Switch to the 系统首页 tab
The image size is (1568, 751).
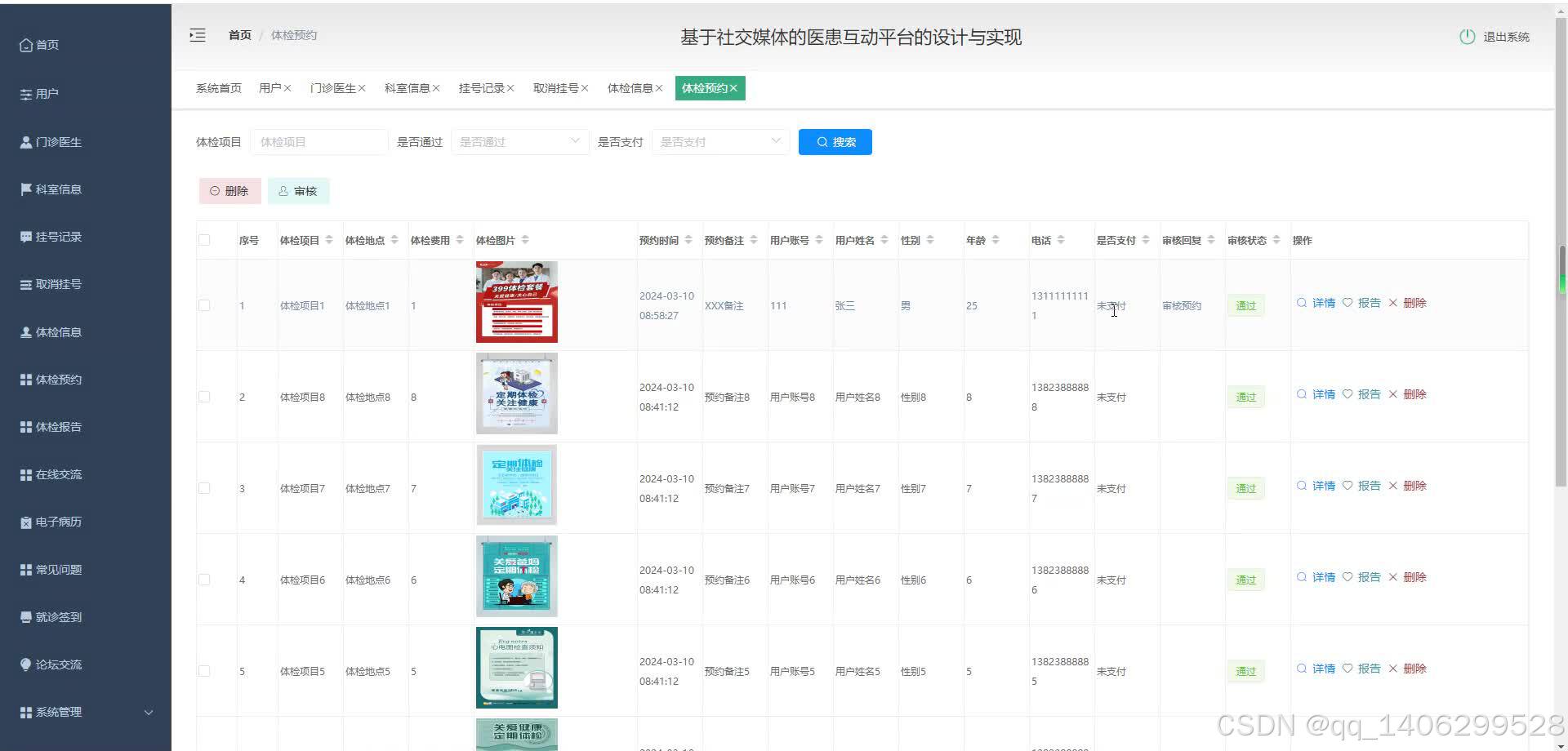tap(219, 88)
